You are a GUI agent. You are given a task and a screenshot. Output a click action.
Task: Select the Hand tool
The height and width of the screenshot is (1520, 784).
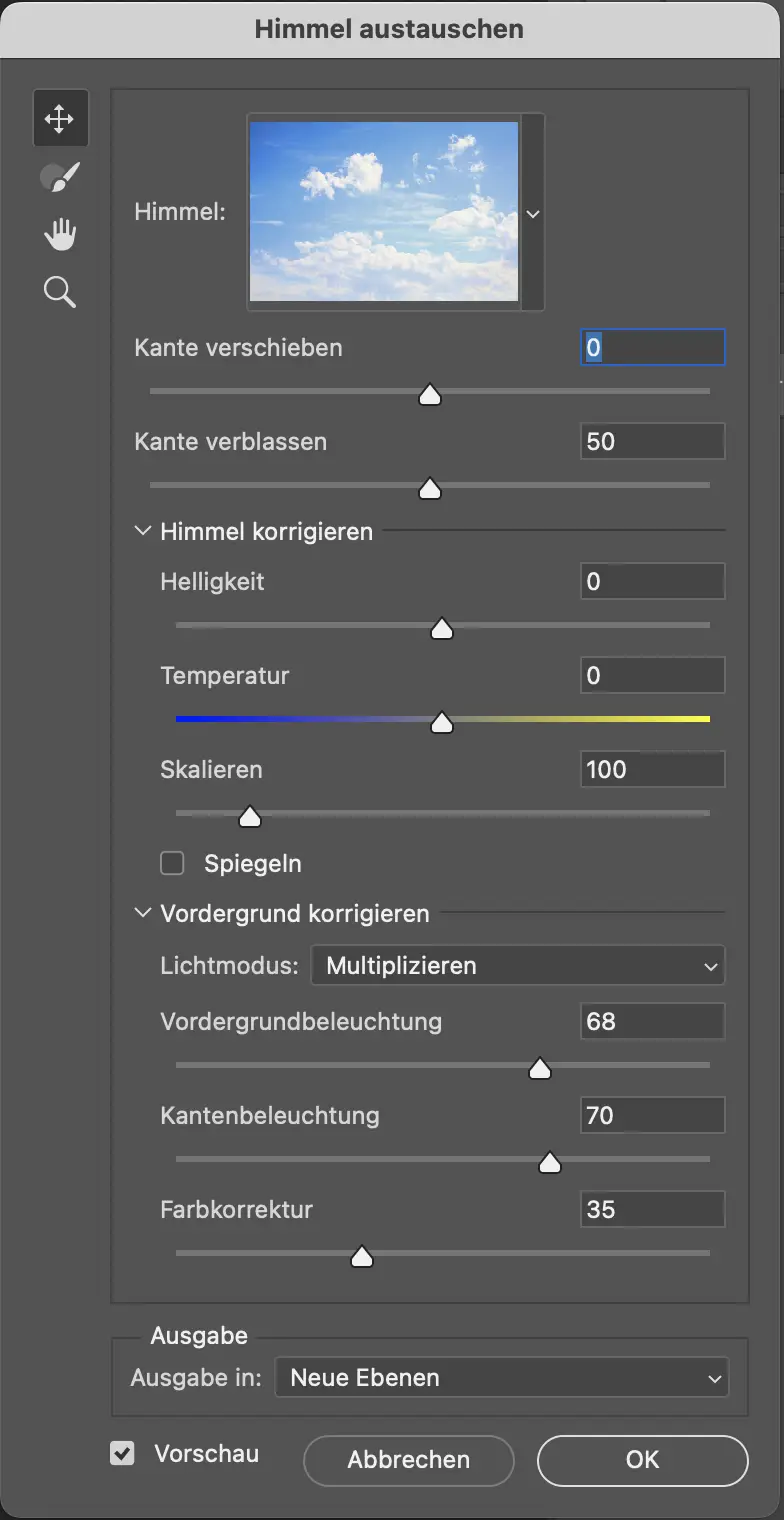(60, 236)
